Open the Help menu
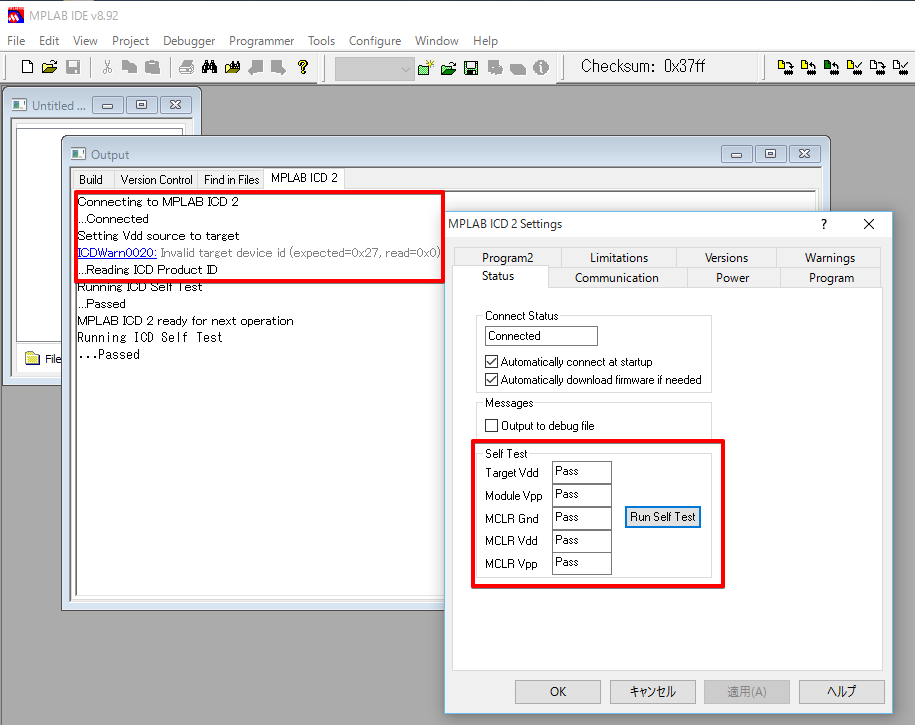915x725 pixels. [485, 41]
